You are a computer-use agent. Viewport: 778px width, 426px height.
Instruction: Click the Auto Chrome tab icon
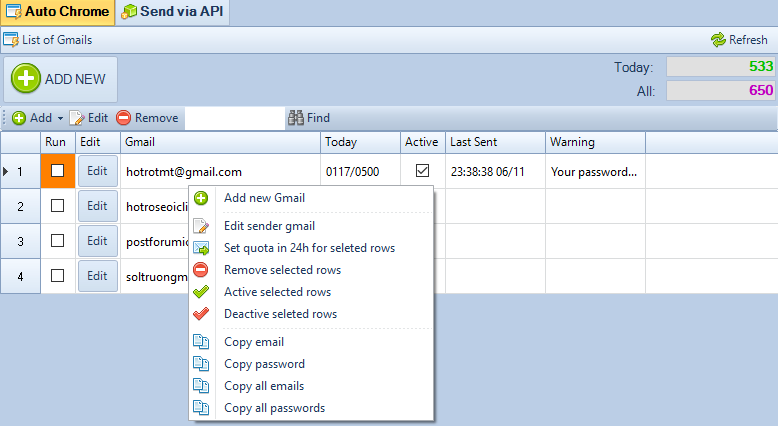13,11
